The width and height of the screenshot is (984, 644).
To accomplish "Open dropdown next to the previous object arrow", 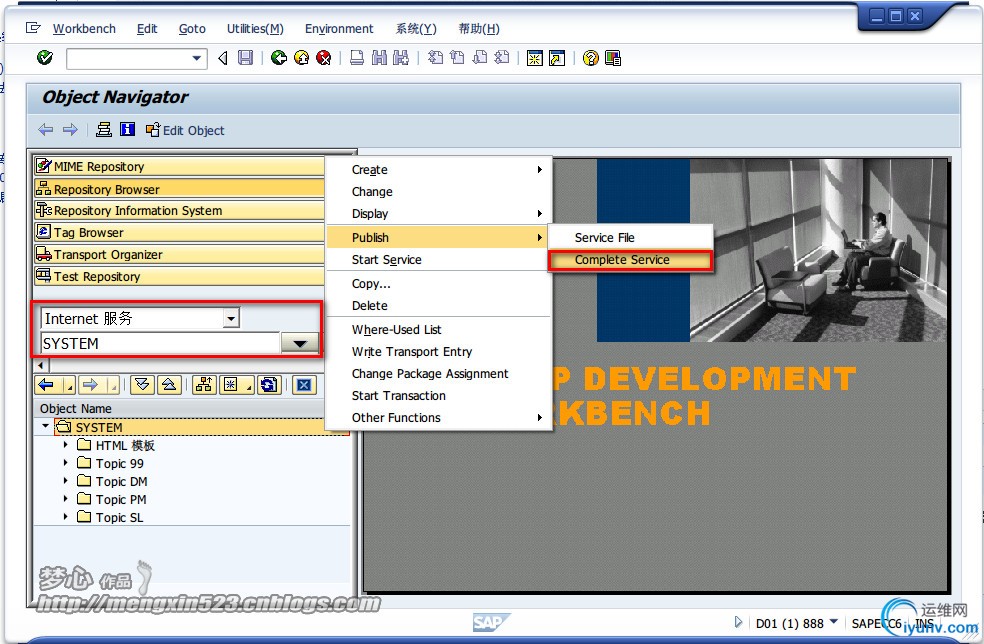I will [69, 385].
